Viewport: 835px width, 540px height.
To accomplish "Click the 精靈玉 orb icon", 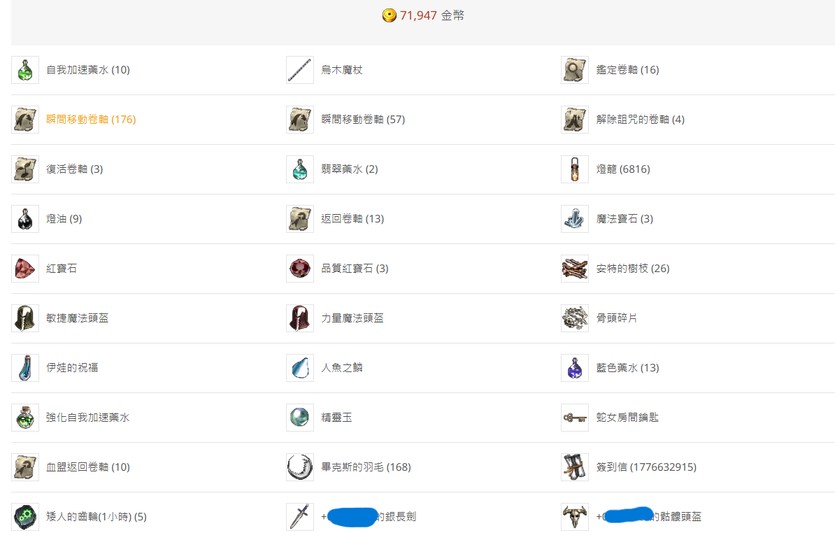I will coord(300,417).
